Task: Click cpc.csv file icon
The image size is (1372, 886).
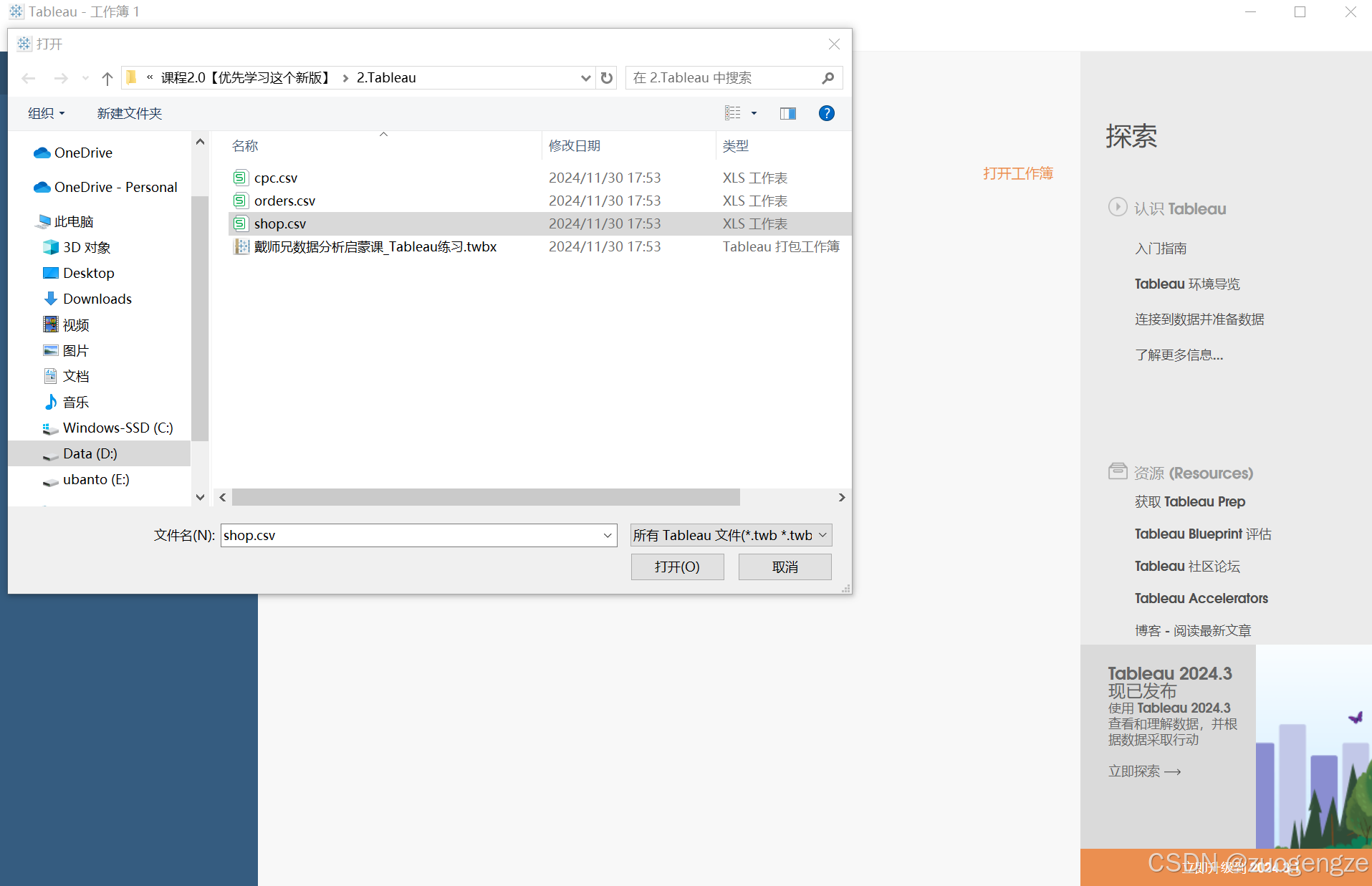Action: pyautogui.click(x=241, y=178)
